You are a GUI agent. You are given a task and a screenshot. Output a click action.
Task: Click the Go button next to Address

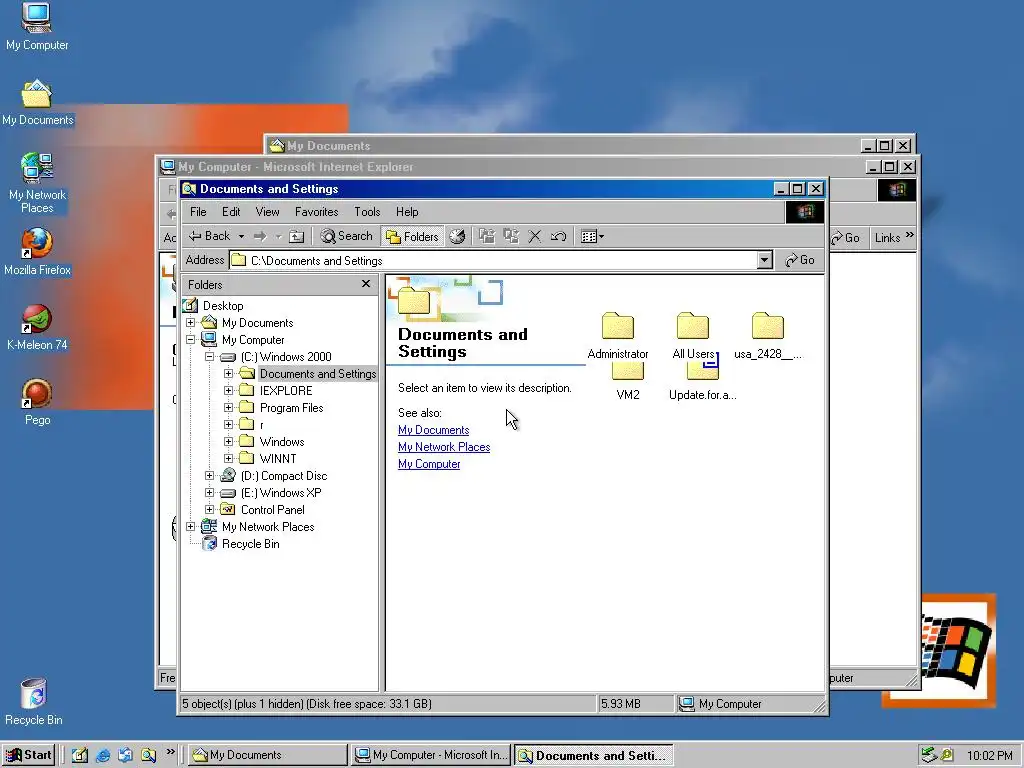pyautogui.click(x=800, y=260)
